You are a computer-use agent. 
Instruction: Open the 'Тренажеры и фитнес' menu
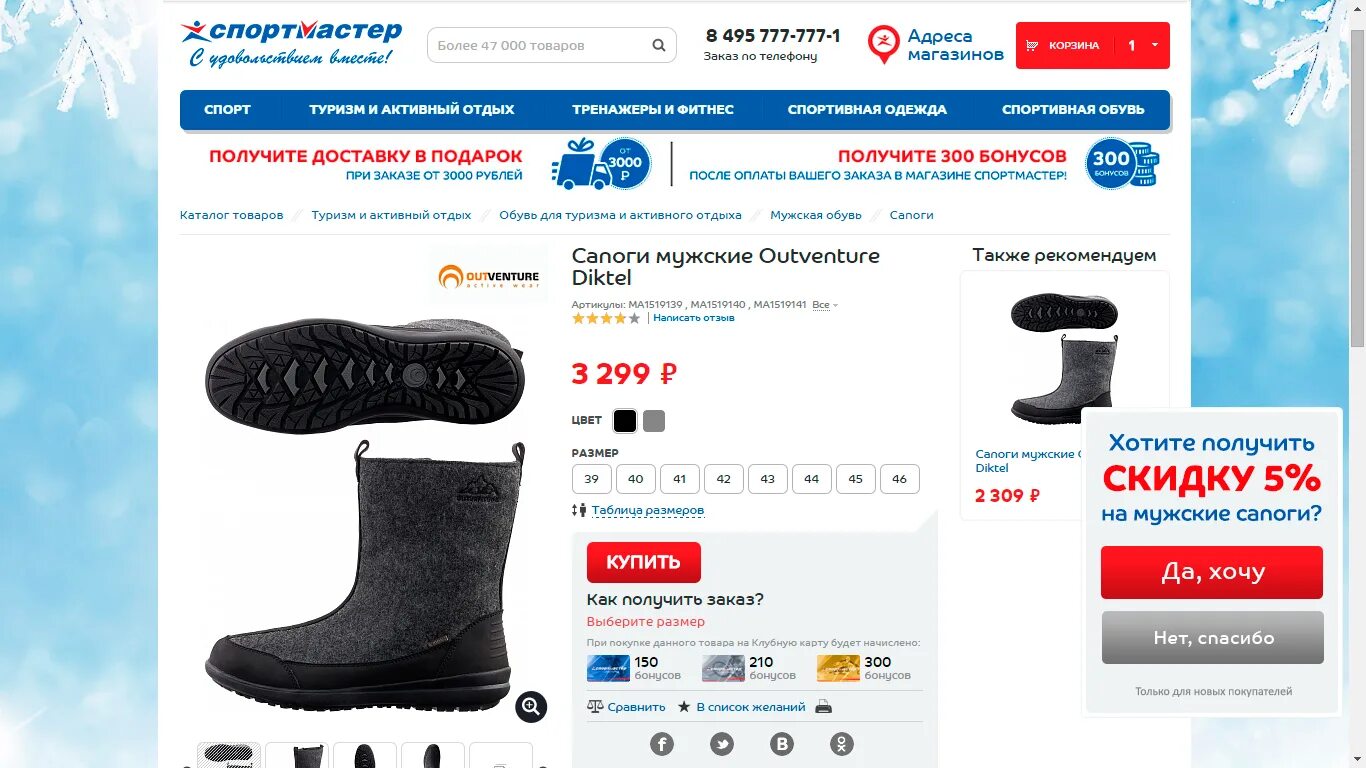(x=653, y=109)
